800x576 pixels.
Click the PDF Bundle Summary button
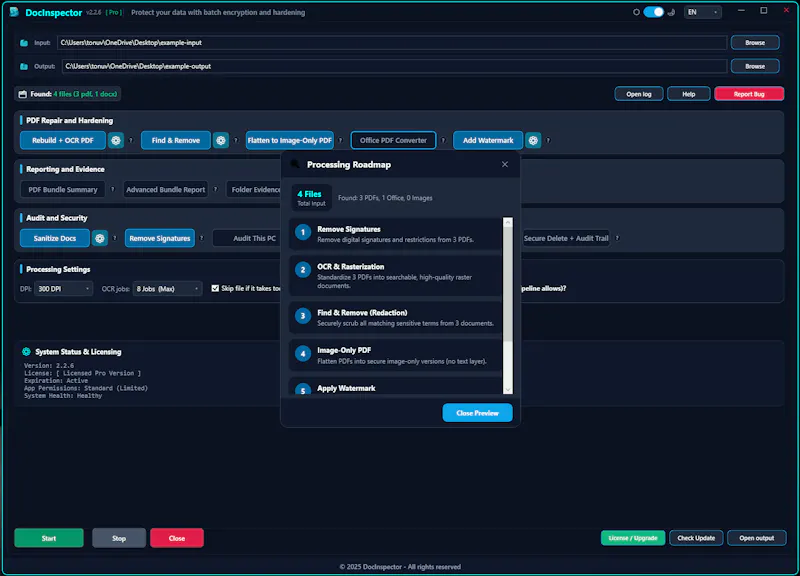coord(63,189)
